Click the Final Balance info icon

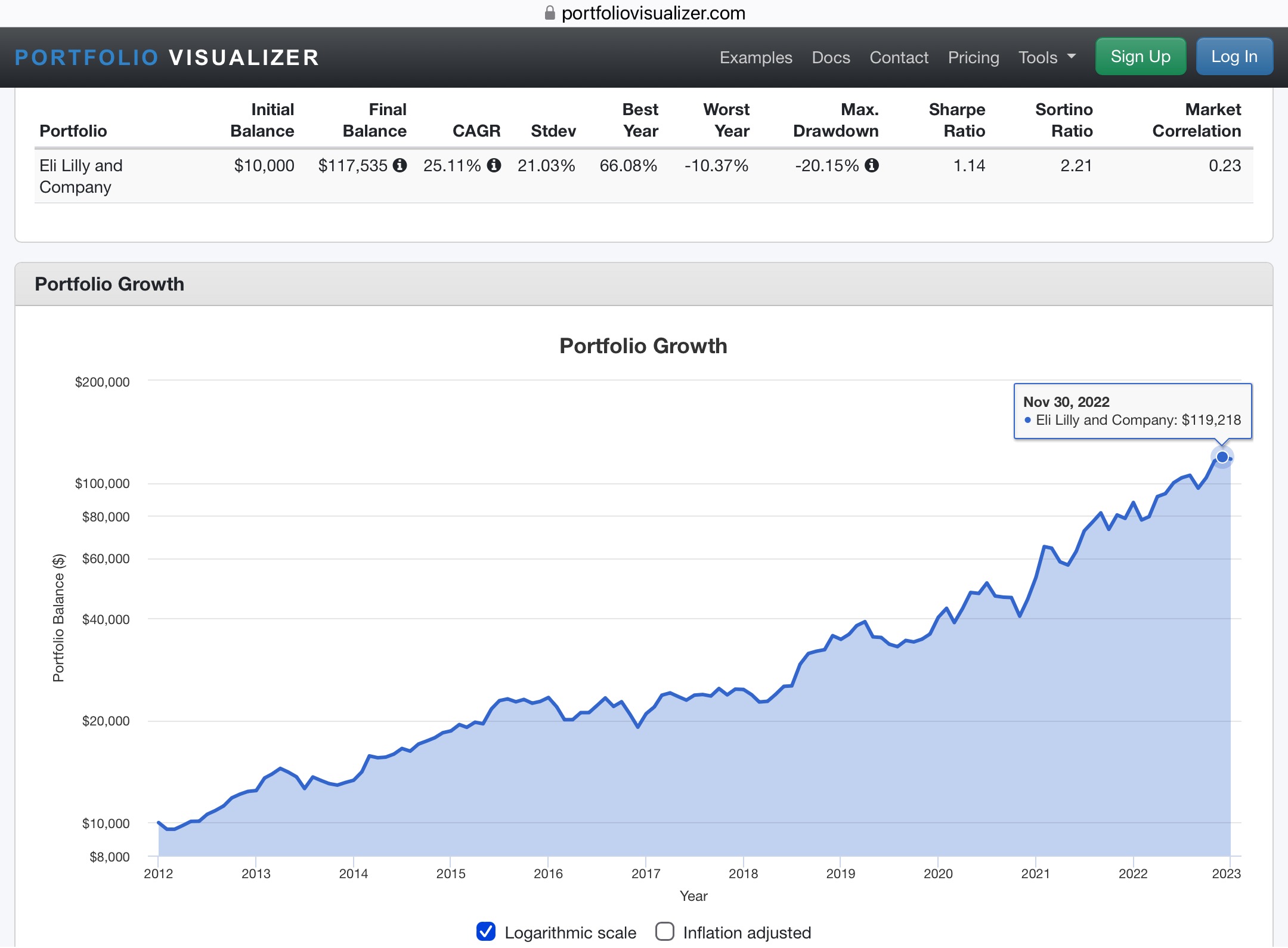[x=400, y=165]
